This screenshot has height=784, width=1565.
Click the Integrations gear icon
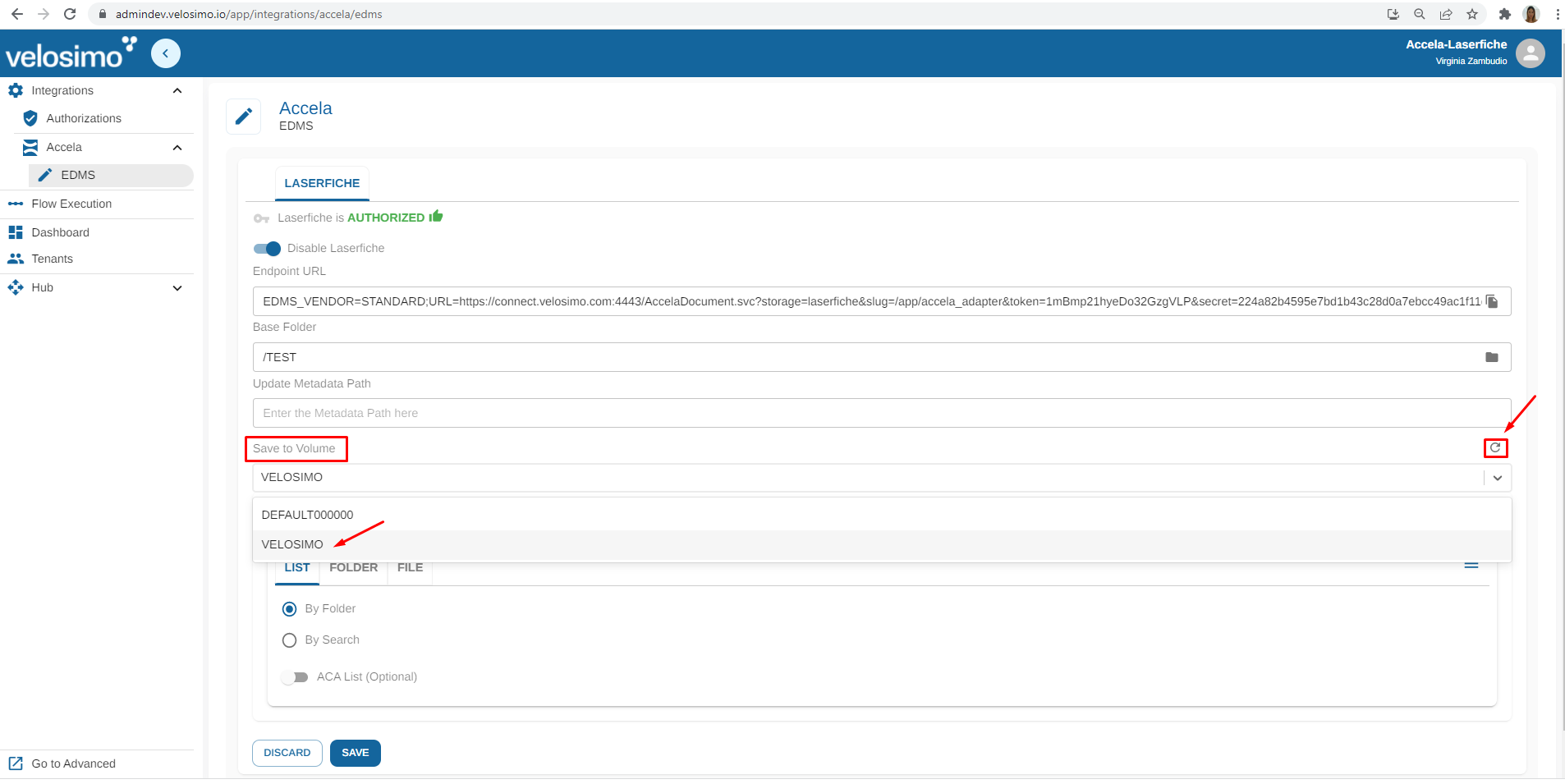click(16, 90)
